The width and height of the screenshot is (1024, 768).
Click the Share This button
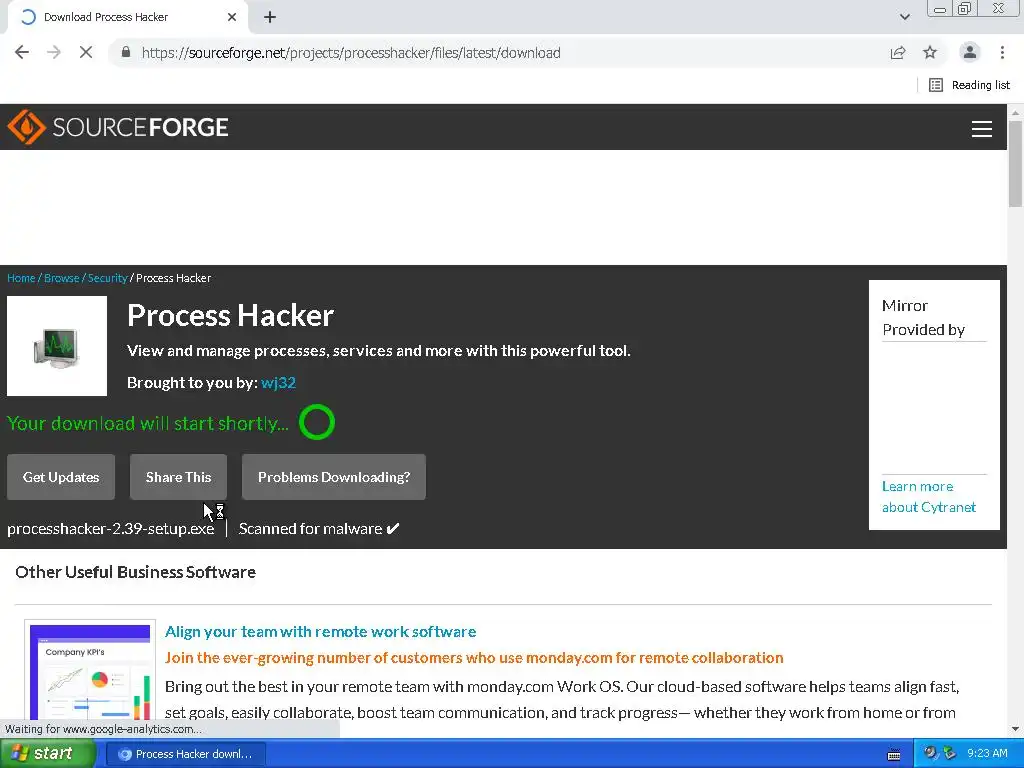[x=178, y=477]
